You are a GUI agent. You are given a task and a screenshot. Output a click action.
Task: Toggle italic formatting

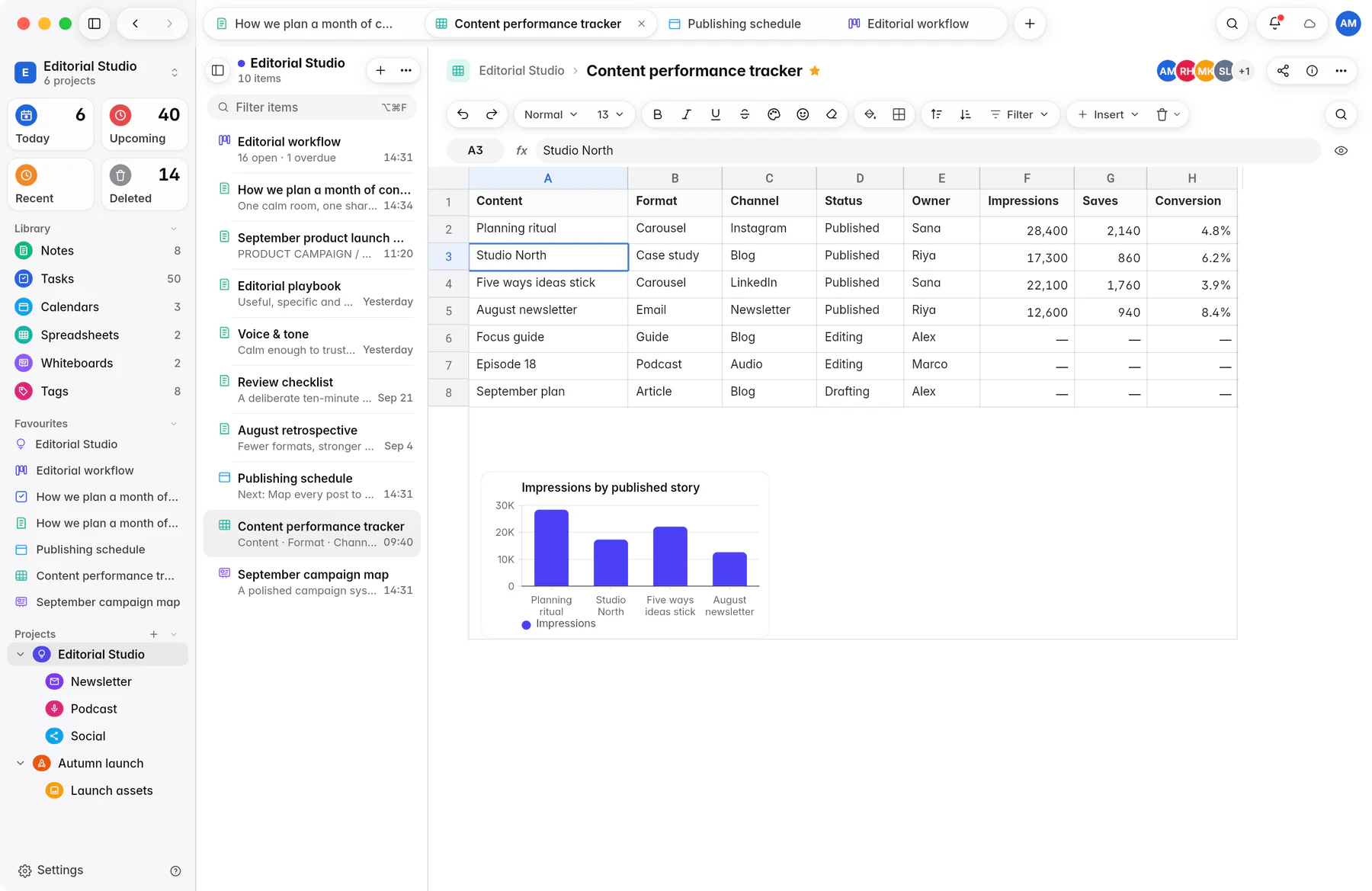687,114
